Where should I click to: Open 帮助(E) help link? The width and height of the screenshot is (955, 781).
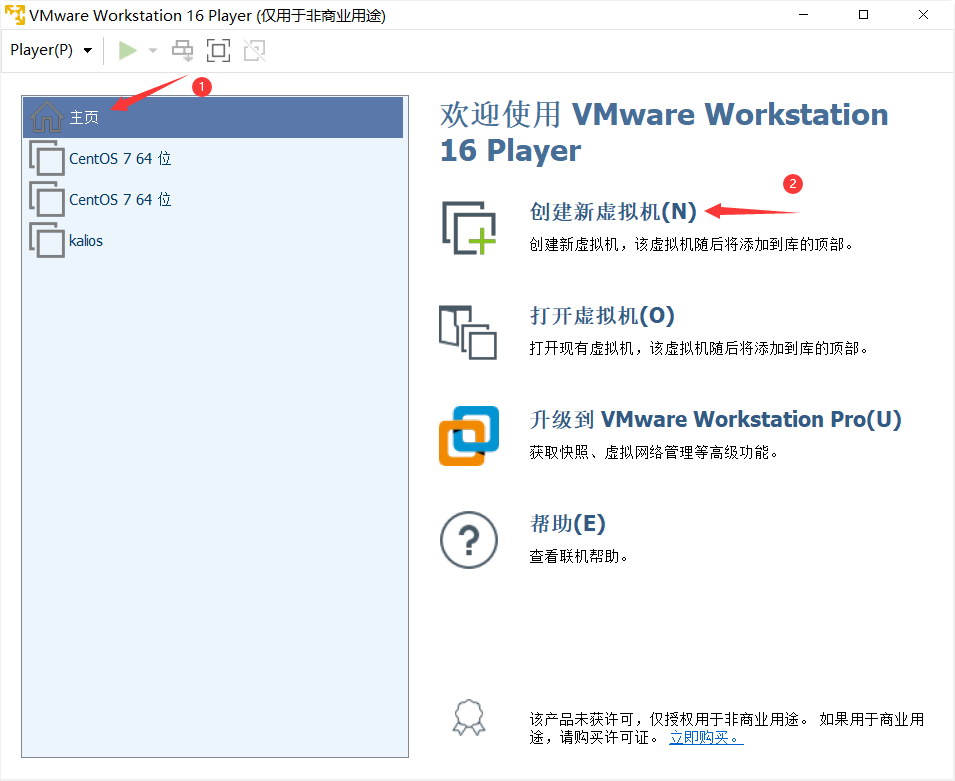point(567,523)
